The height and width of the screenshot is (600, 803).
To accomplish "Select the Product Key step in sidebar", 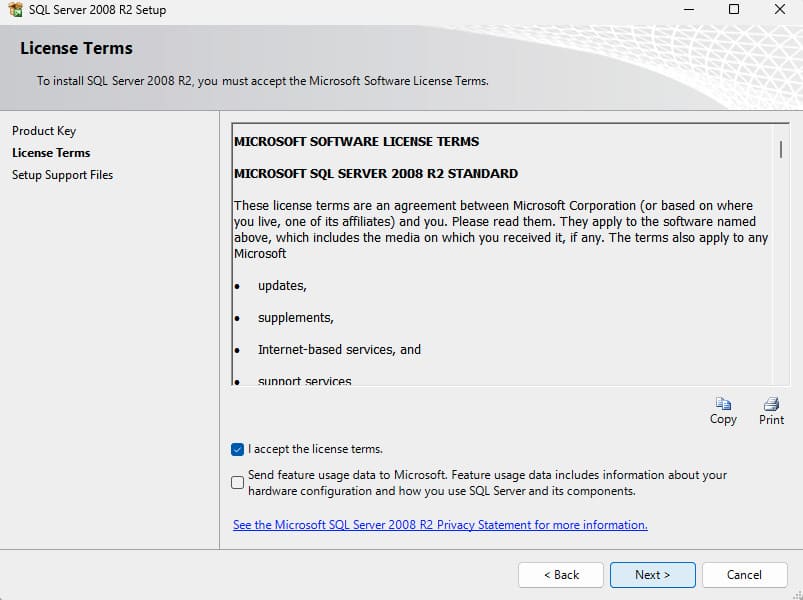I will pyautogui.click(x=44, y=131).
